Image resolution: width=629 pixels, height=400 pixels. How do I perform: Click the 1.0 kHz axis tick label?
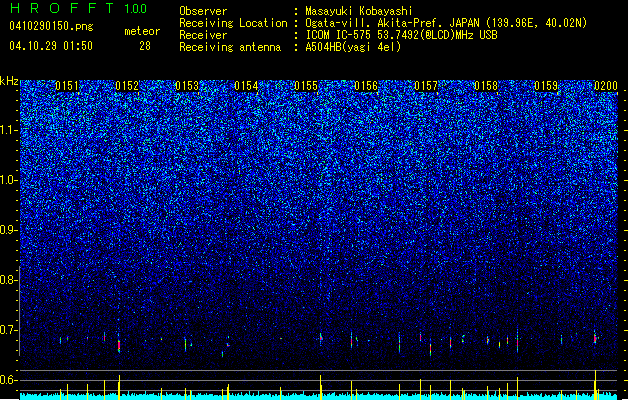tap(9, 180)
